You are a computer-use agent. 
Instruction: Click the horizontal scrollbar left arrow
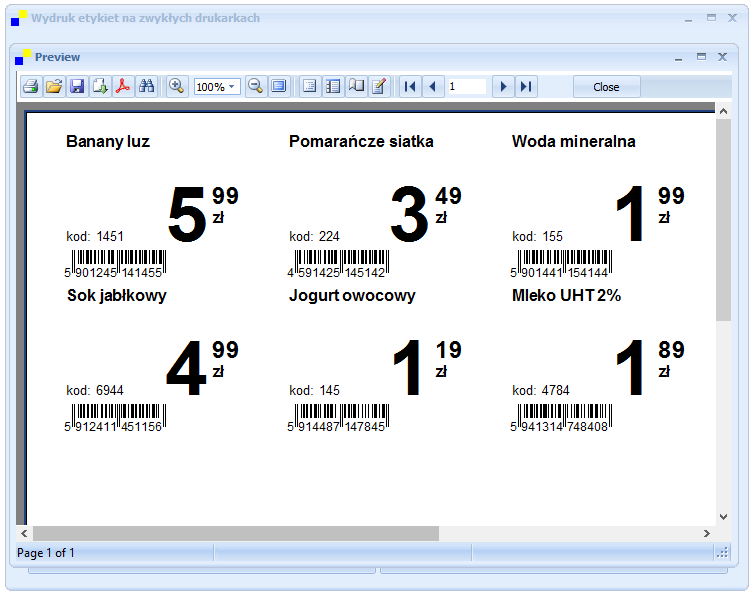coord(24,533)
